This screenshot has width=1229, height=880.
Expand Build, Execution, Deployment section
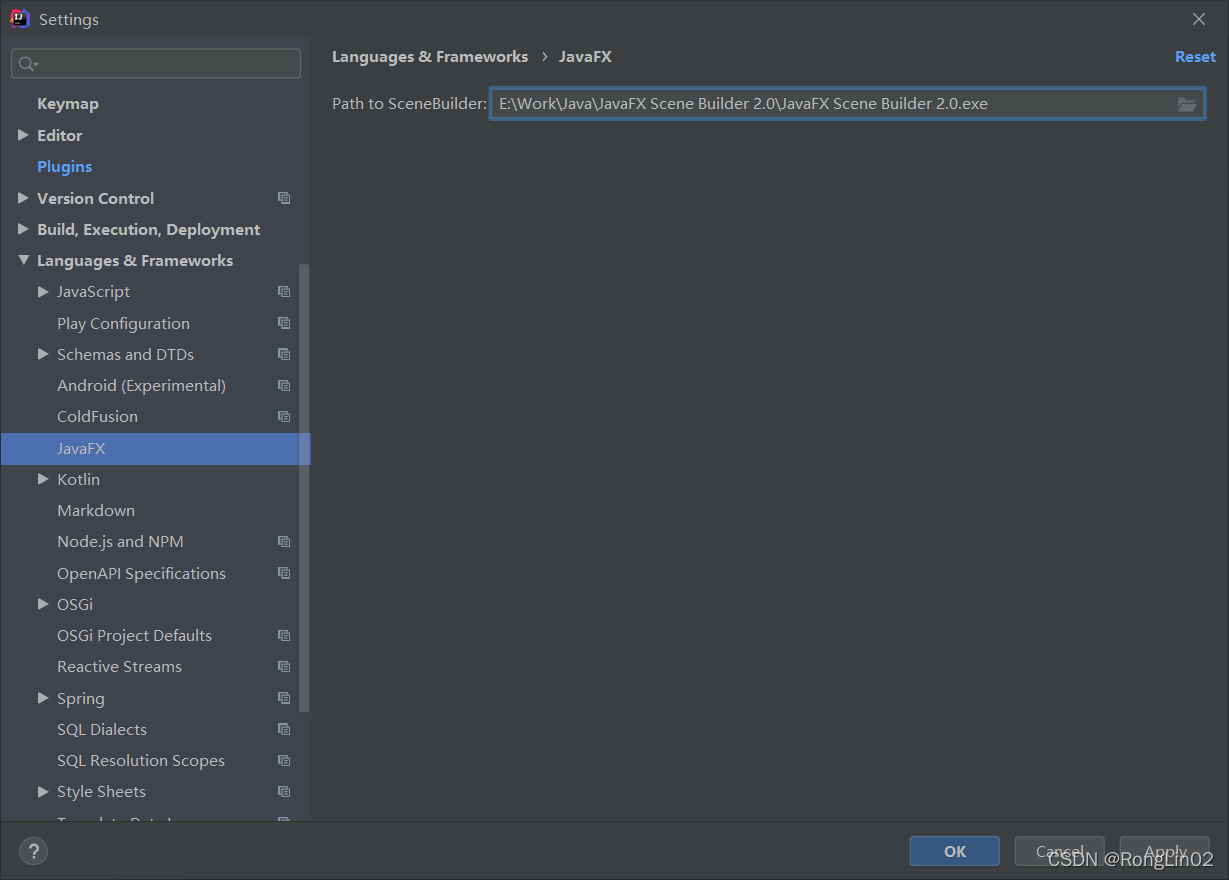tap(23, 229)
